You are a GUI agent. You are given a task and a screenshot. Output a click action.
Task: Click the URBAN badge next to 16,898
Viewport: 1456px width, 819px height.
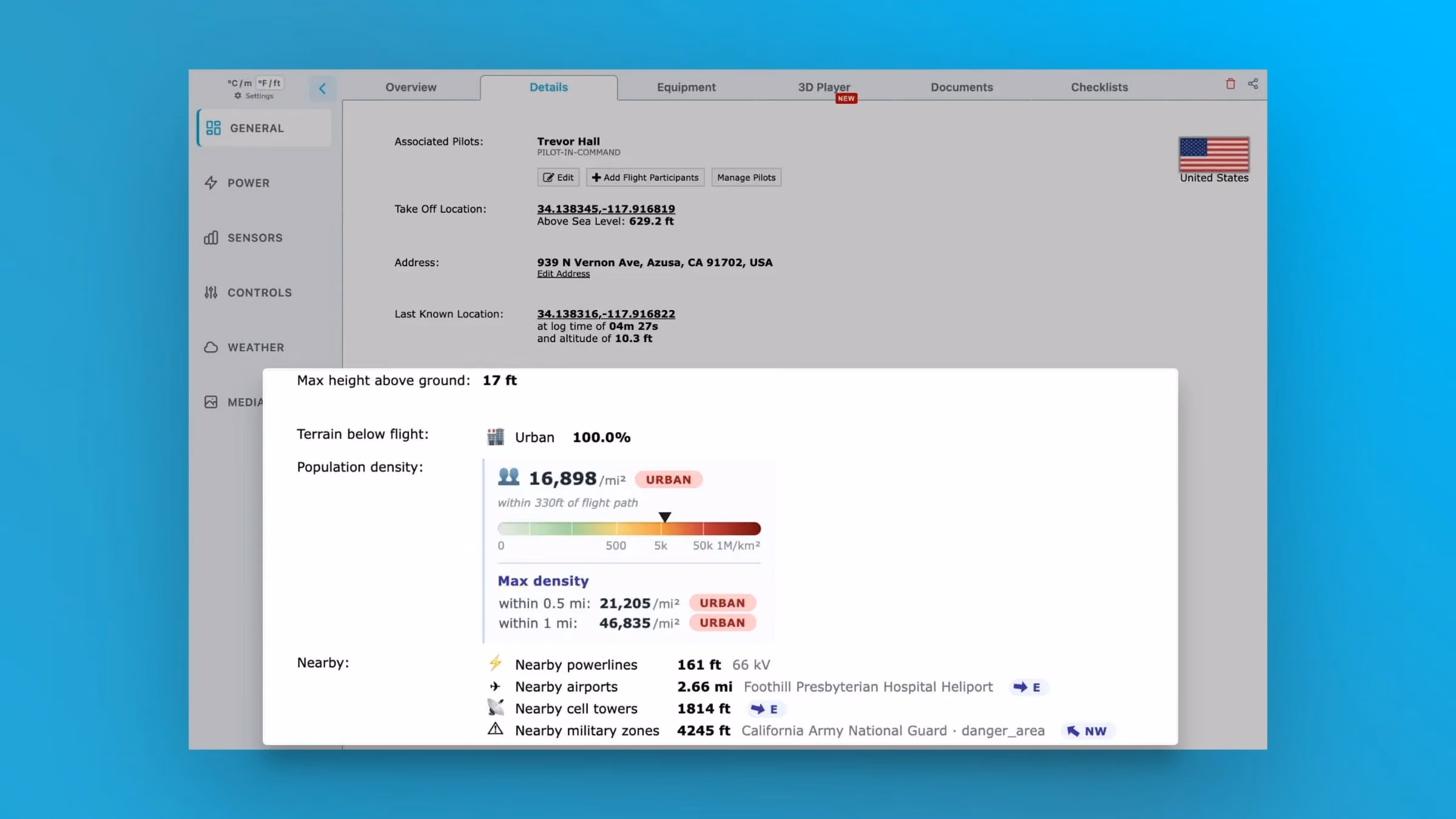tap(668, 480)
